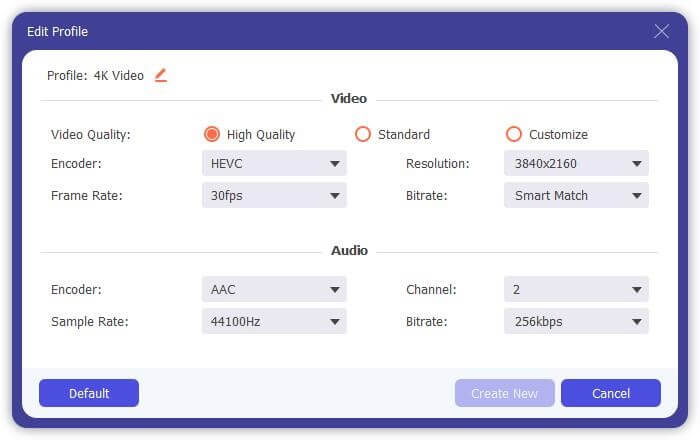Enable the Customize video quality option
The height and width of the screenshot is (440, 700).
pyautogui.click(x=514, y=134)
